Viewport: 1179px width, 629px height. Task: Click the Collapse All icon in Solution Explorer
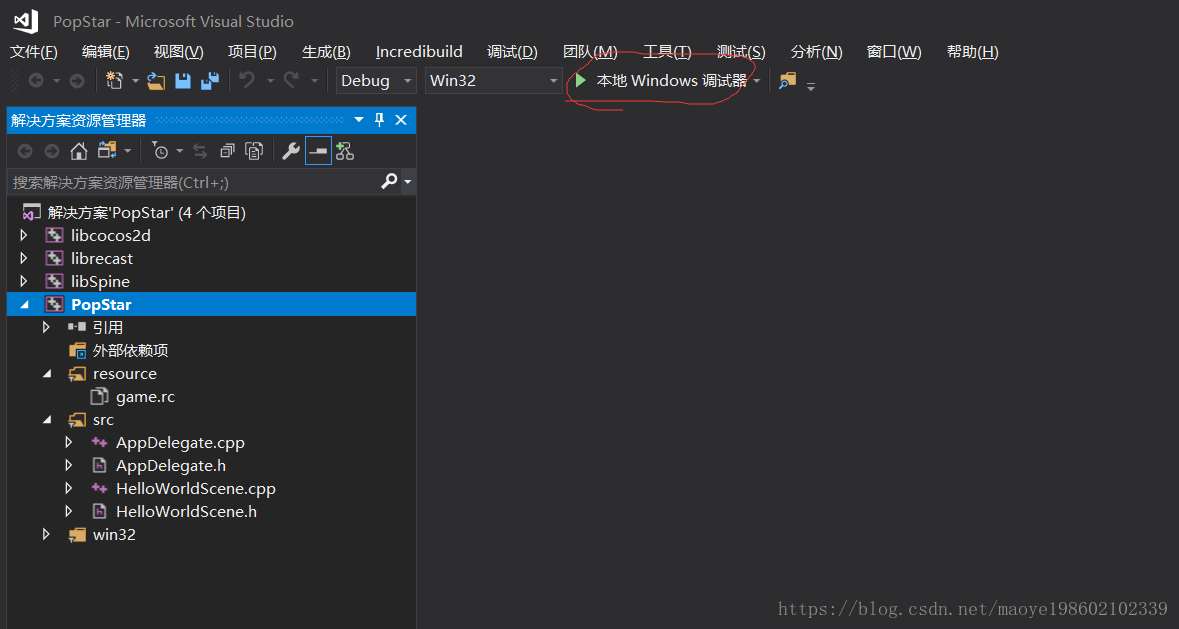tap(227, 152)
